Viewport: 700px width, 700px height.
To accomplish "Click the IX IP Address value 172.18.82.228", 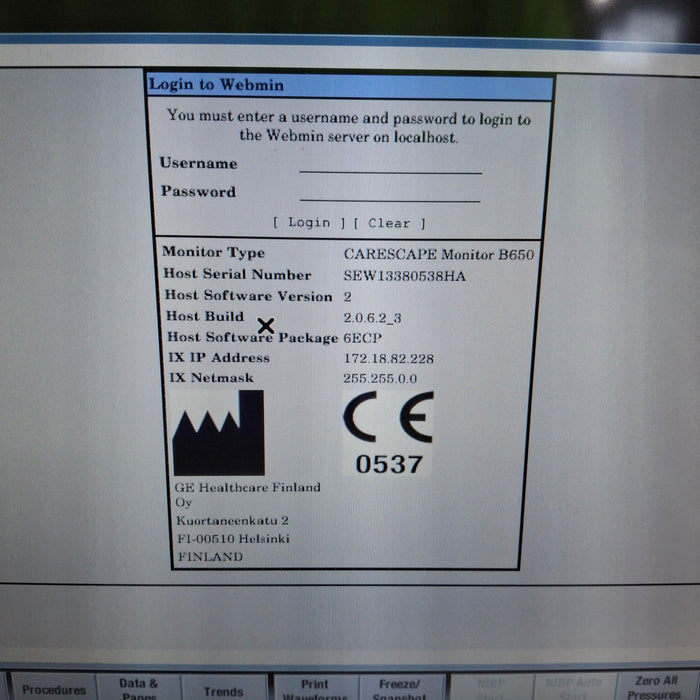I will [389, 358].
